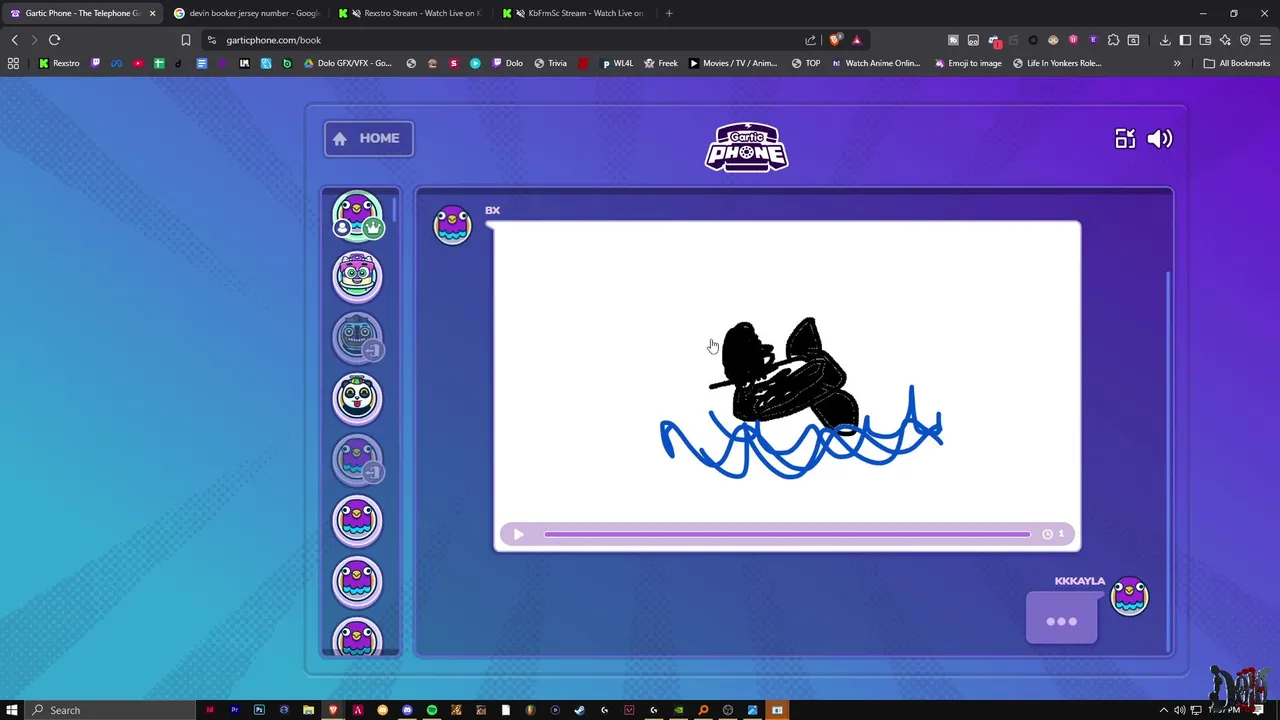1280x720 pixels.
Task: Open Discord from the taskbar
Action: click(407, 710)
